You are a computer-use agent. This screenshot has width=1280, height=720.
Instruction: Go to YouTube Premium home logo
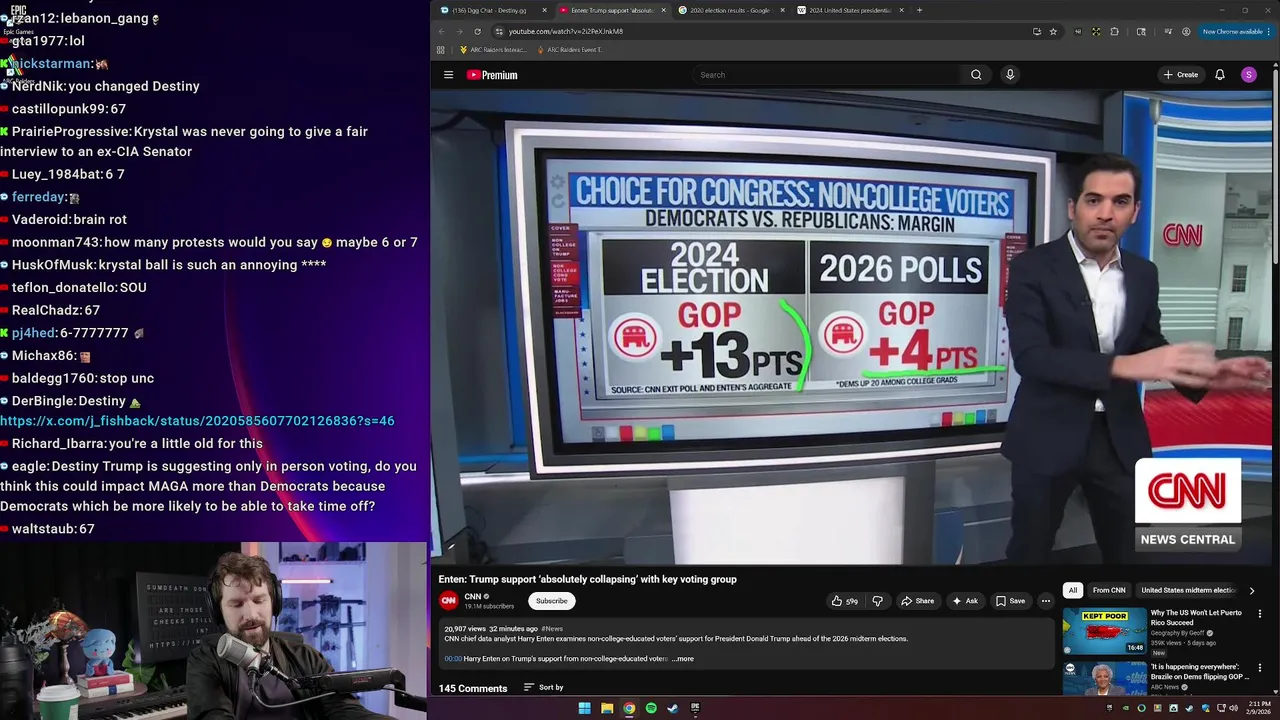(x=492, y=75)
